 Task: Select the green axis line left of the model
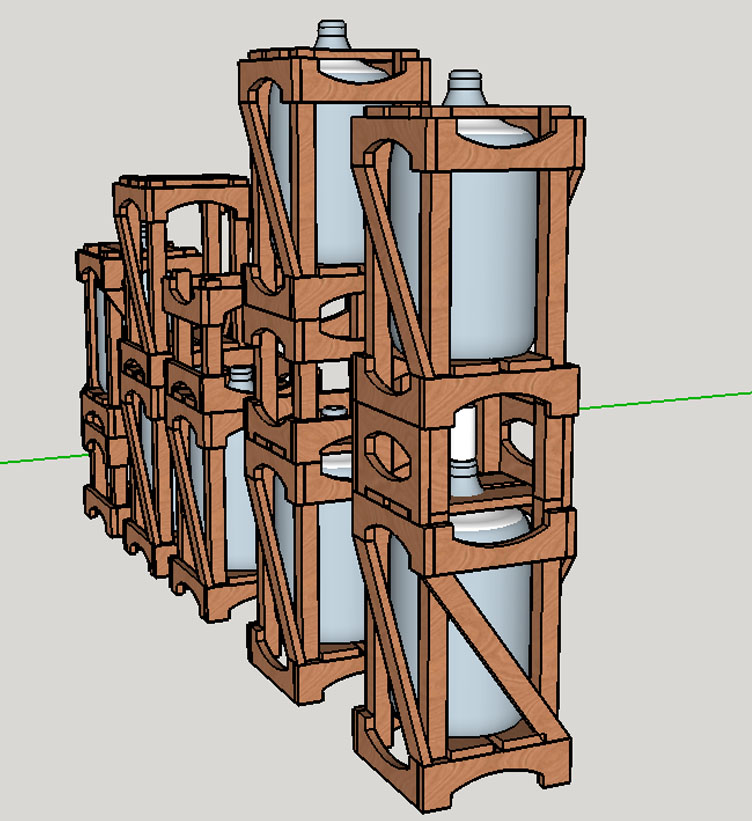(45, 459)
